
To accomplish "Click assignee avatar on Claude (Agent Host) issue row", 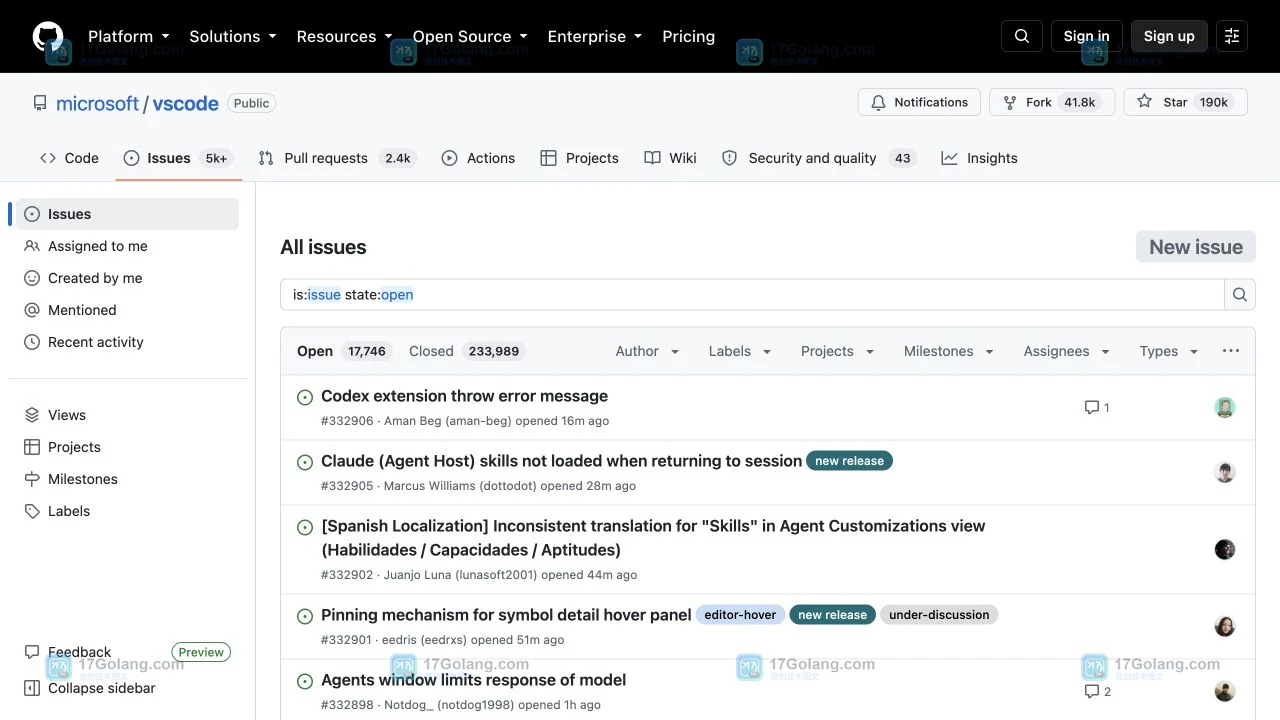I will coord(1225,472).
